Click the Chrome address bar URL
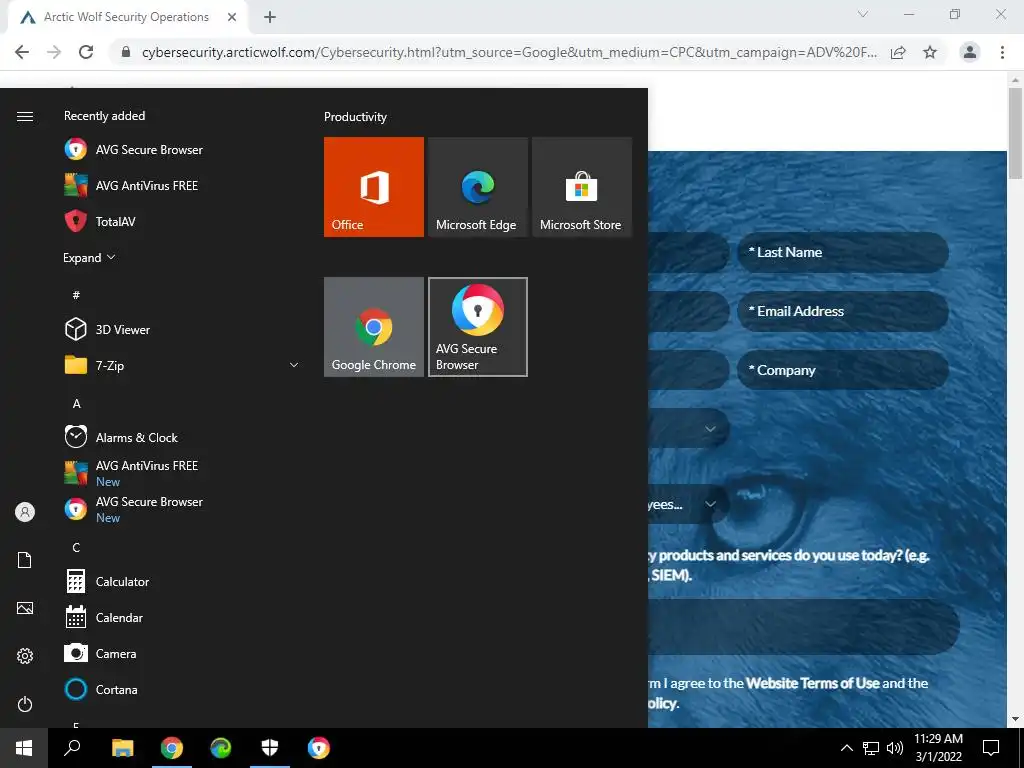 [x=509, y=52]
